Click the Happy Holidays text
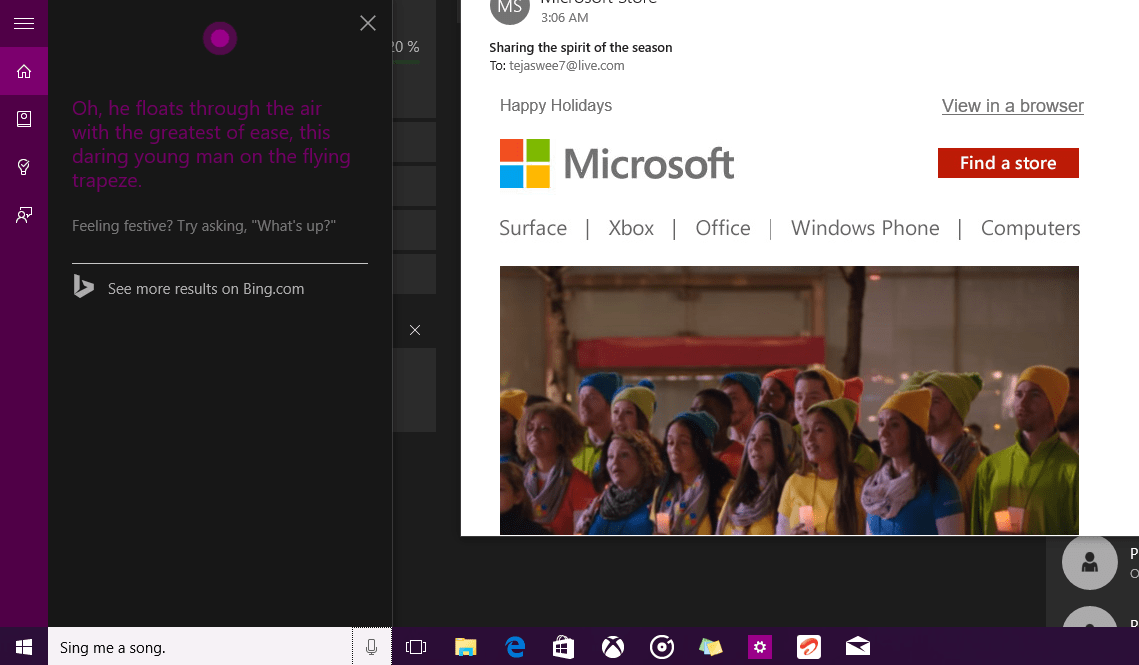Screen dimensions: 1139x665 click(x=556, y=105)
